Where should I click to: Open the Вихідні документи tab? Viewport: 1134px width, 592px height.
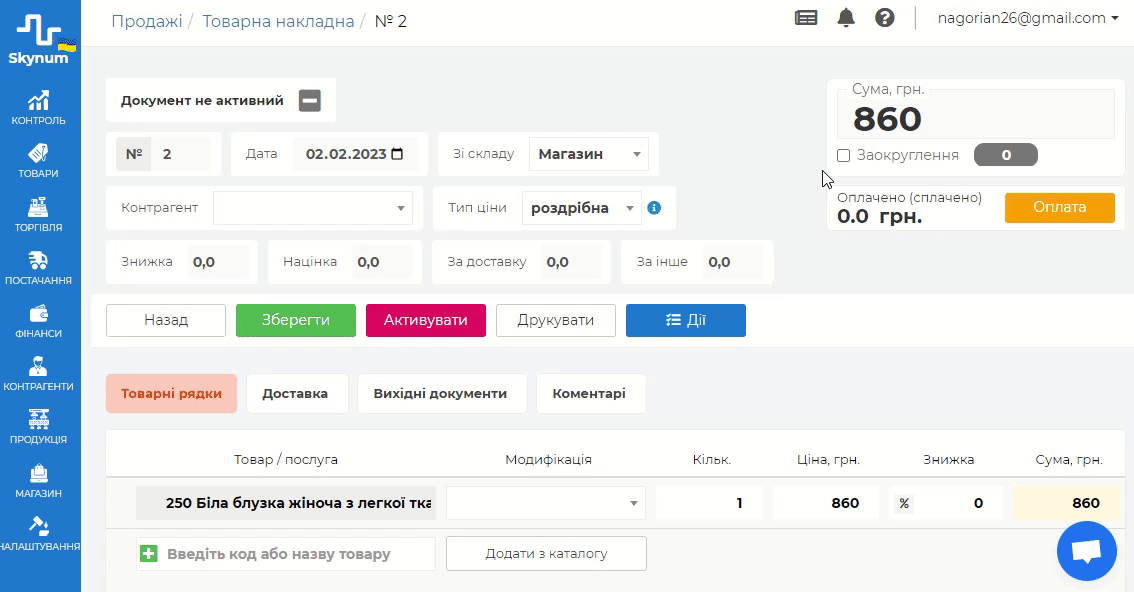[440, 393]
